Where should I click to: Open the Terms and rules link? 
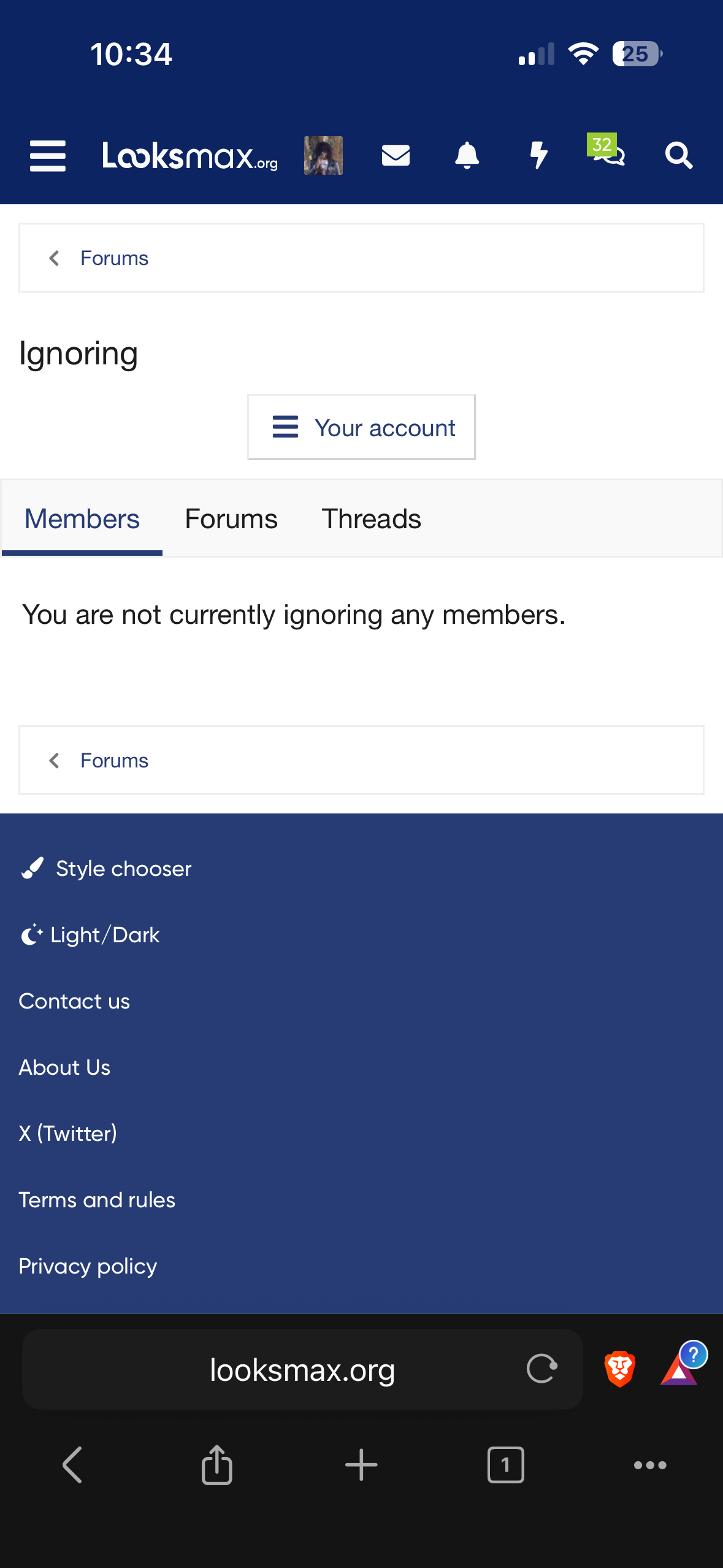[97, 1200]
